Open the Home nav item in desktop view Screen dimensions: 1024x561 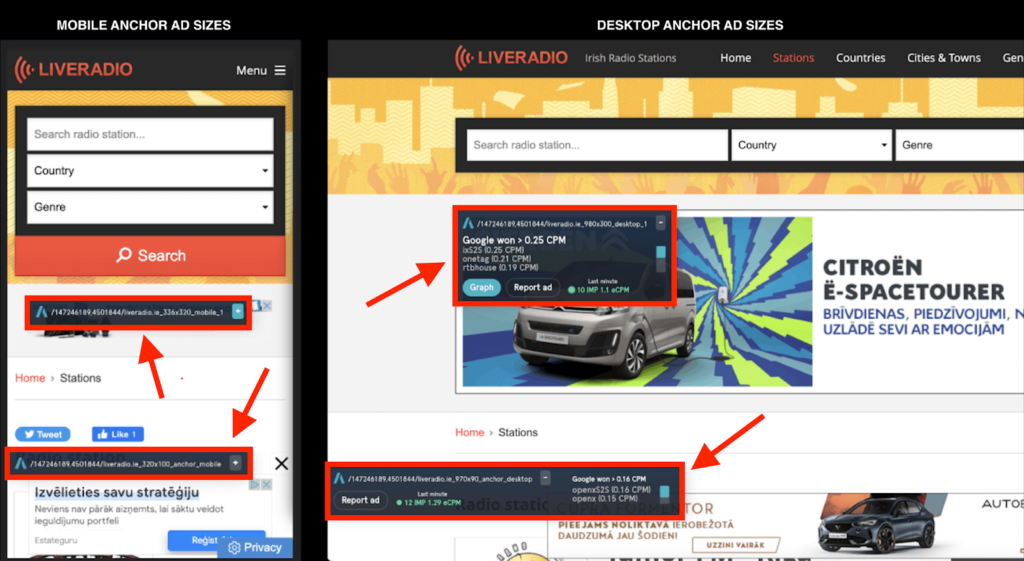[735, 58]
